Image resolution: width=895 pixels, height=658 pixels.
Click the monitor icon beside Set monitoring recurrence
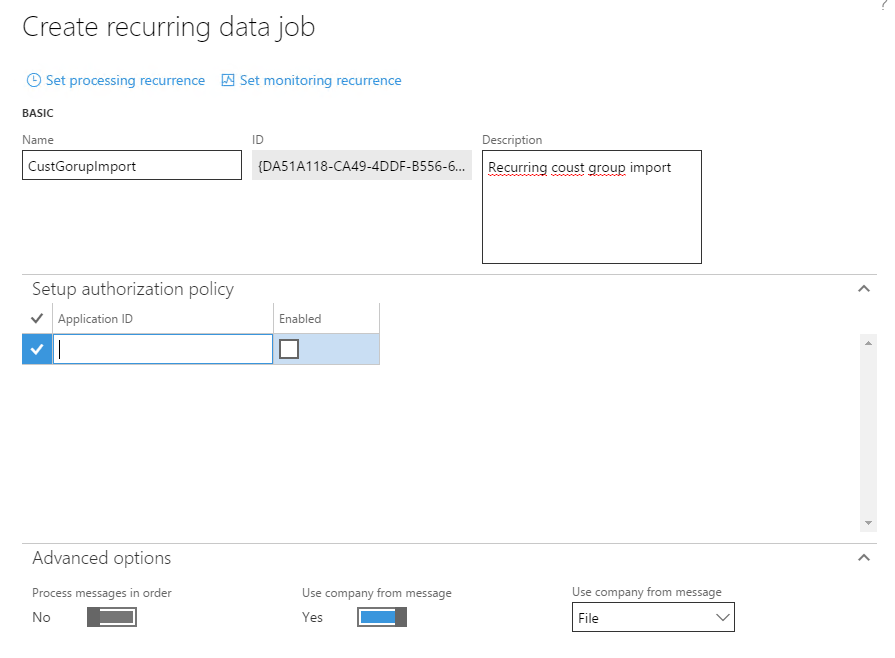(228, 80)
